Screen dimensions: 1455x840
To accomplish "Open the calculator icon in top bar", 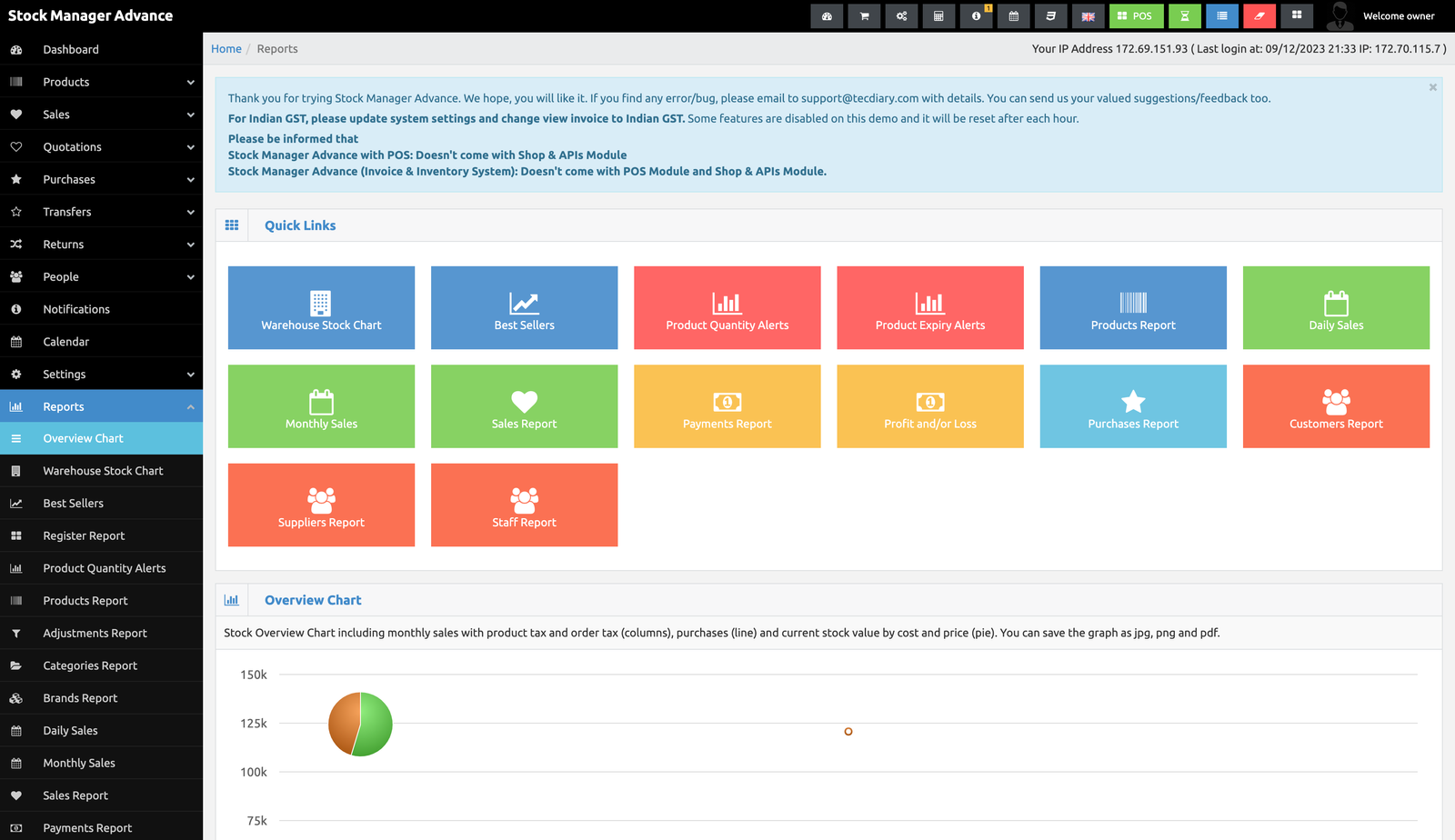I will tap(938, 15).
